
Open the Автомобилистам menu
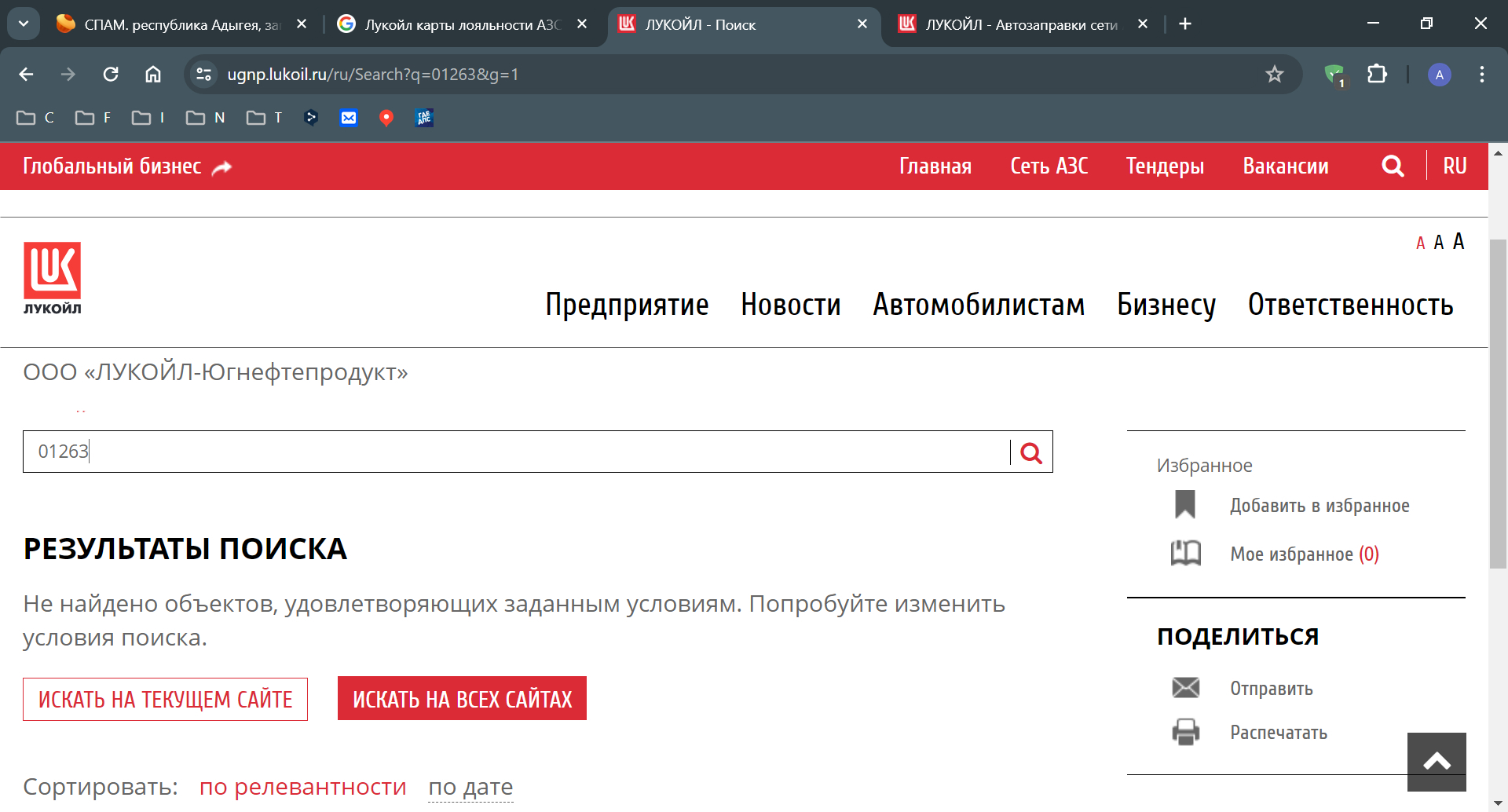point(979,305)
